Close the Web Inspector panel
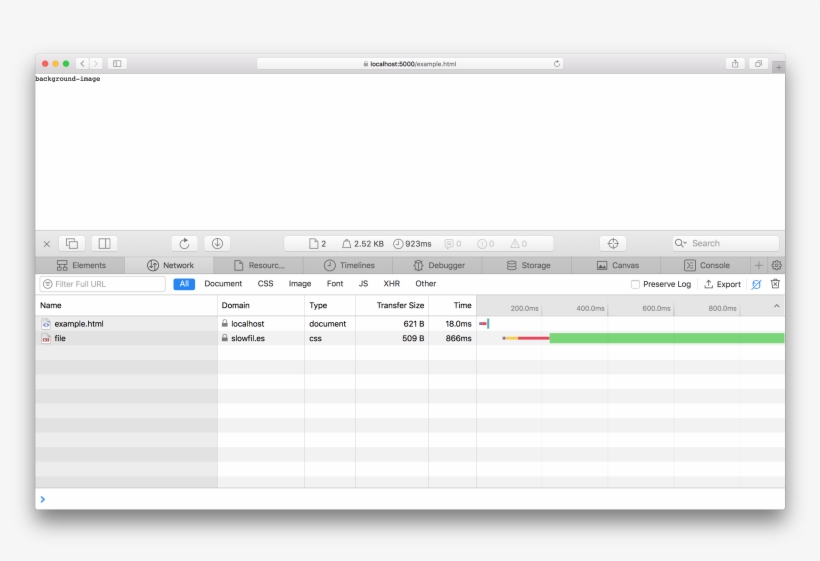 (x=47, y=244)
